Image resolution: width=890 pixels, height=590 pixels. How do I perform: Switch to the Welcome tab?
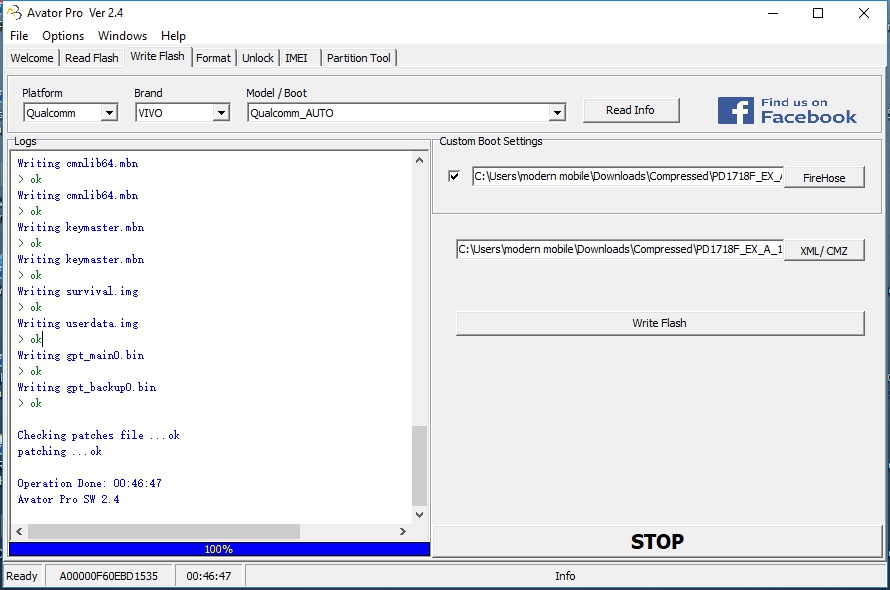[x=32, y=58]
